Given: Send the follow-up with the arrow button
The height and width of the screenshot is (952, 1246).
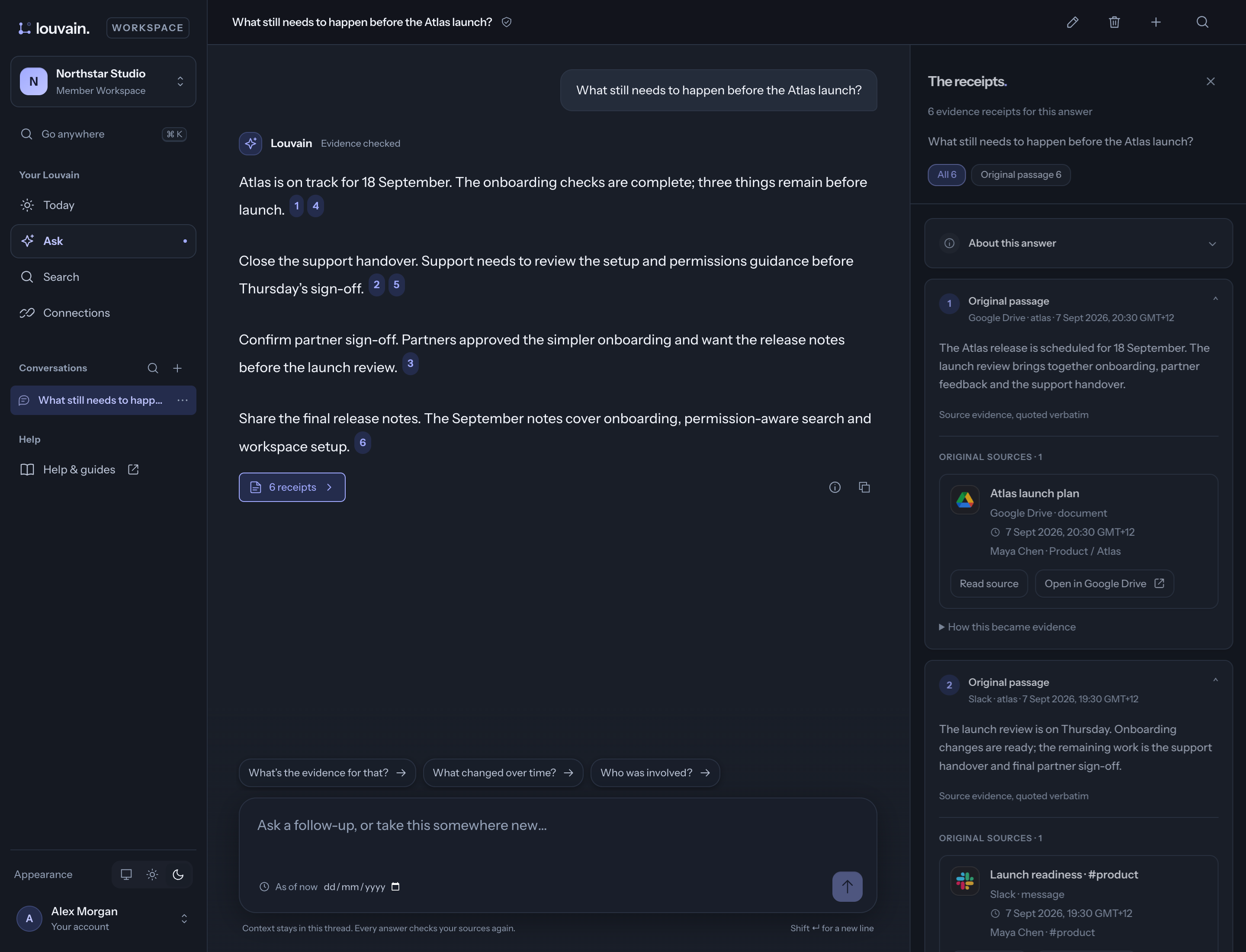Looking at the screenshot, I should 847,886.
